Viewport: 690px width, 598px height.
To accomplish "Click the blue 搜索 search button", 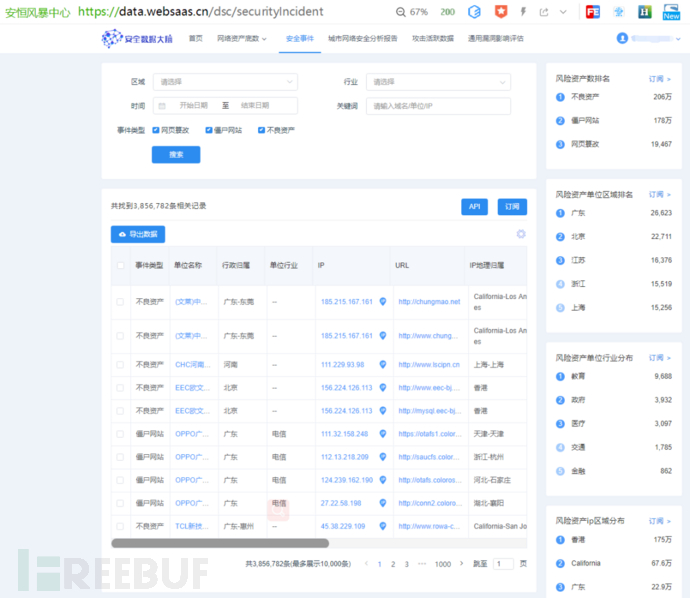I will (x=176, y=154).
